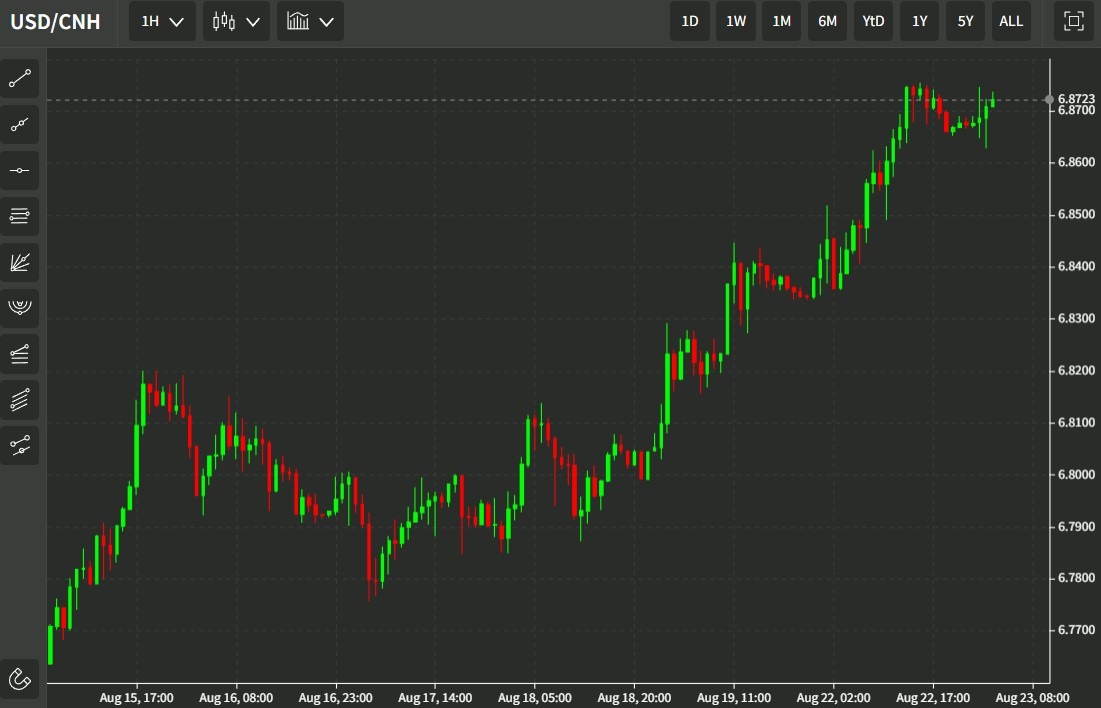The width and height of the screenshot is (1101, 708).
Task: Click the Aug 18, 05:00 time label
Action: 535,697
